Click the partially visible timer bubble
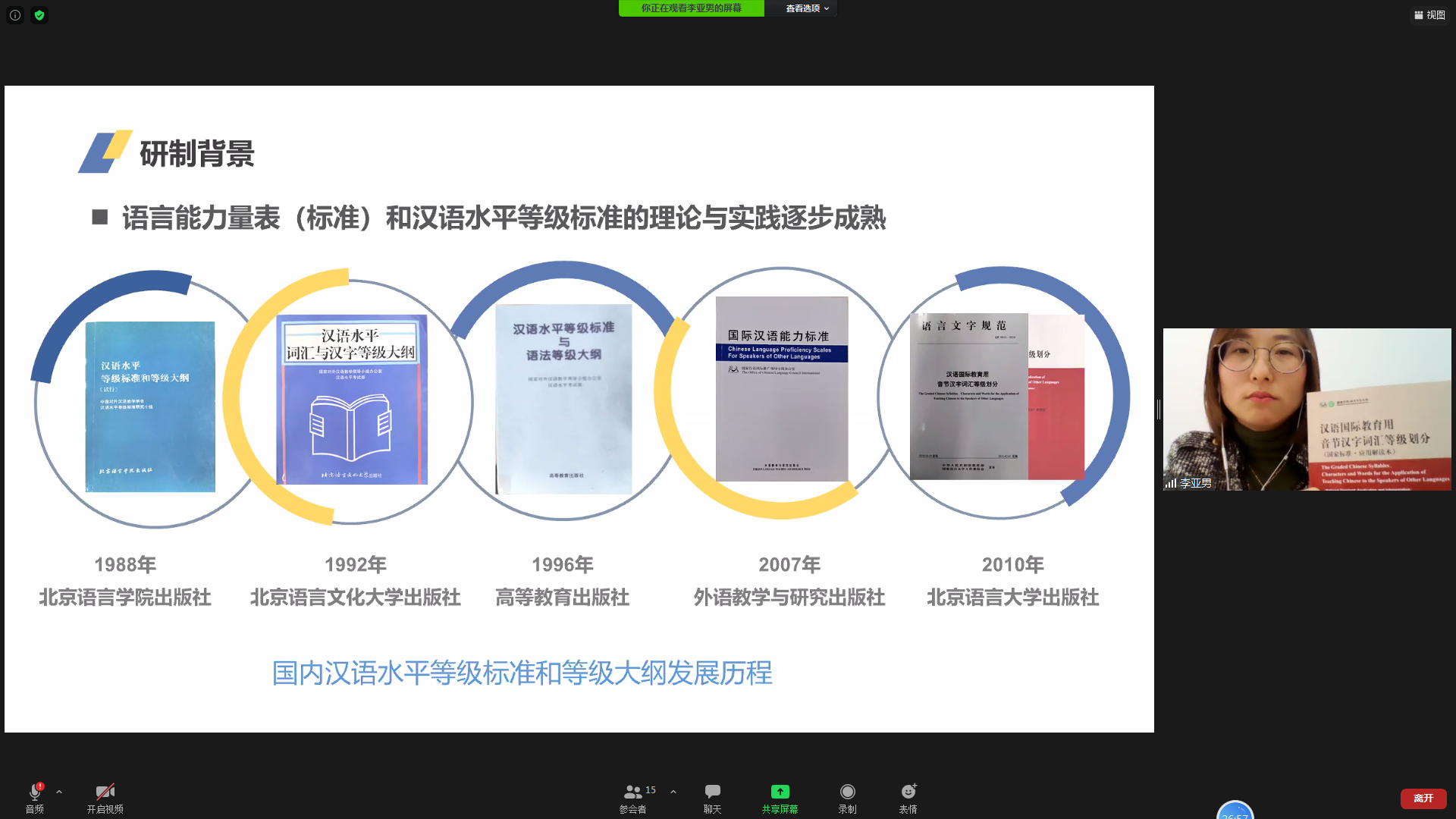This screenshot has width=1456, height=819. pos(1235,811)
